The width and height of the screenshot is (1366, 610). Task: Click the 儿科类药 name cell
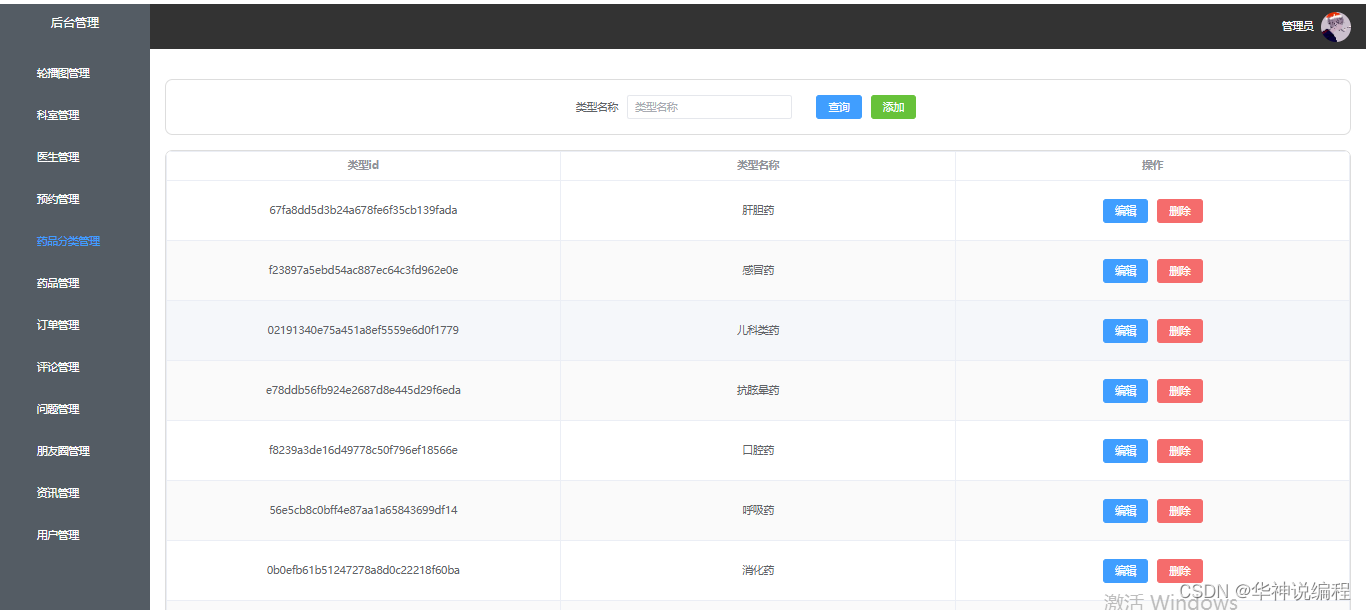coord(758,331)
